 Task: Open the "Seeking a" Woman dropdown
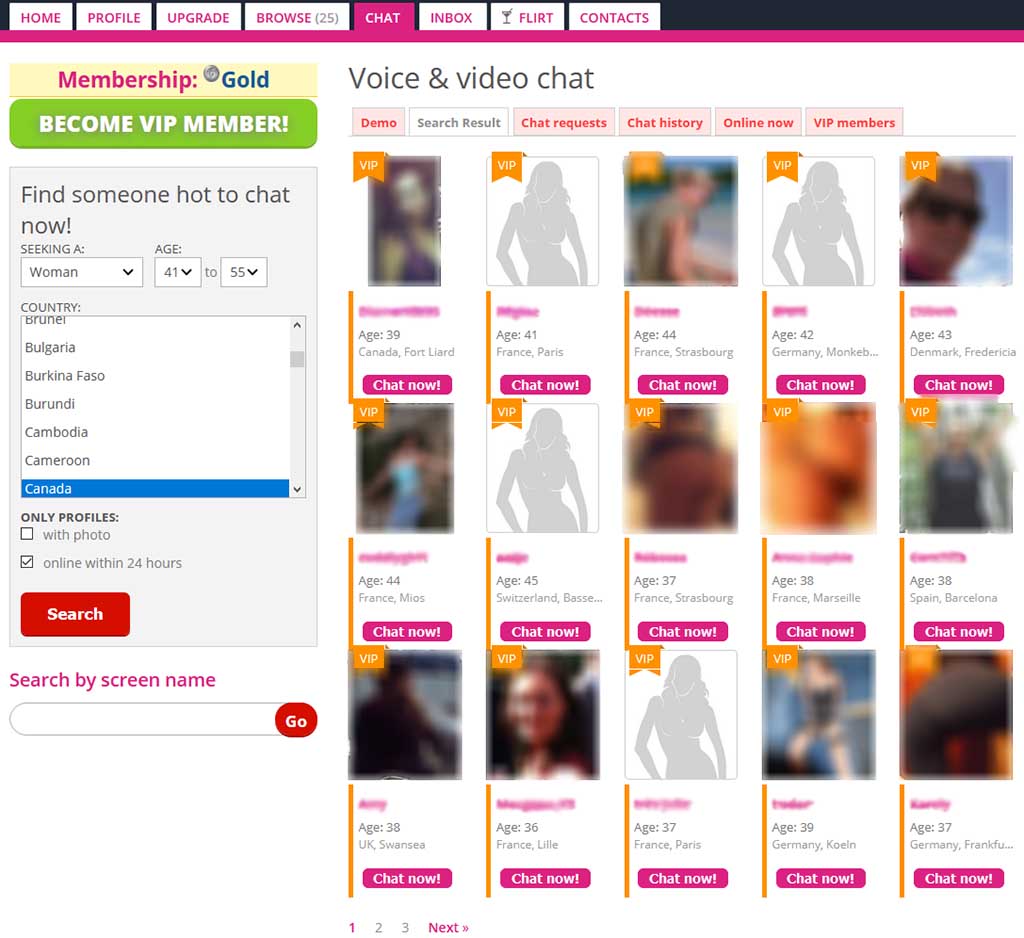[x=81, y=272]
